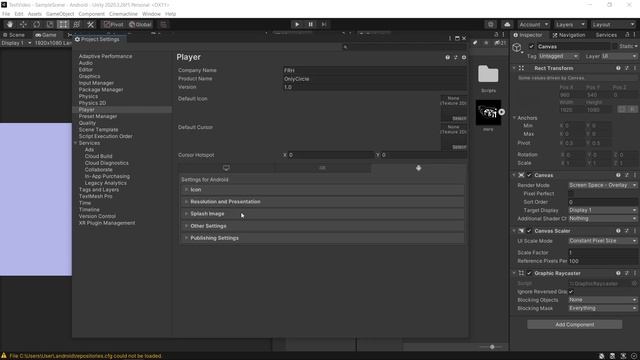Open the custom editor tools icon
Image resolution: width=640 pixels, height=360 pixels.
[90, 24]
